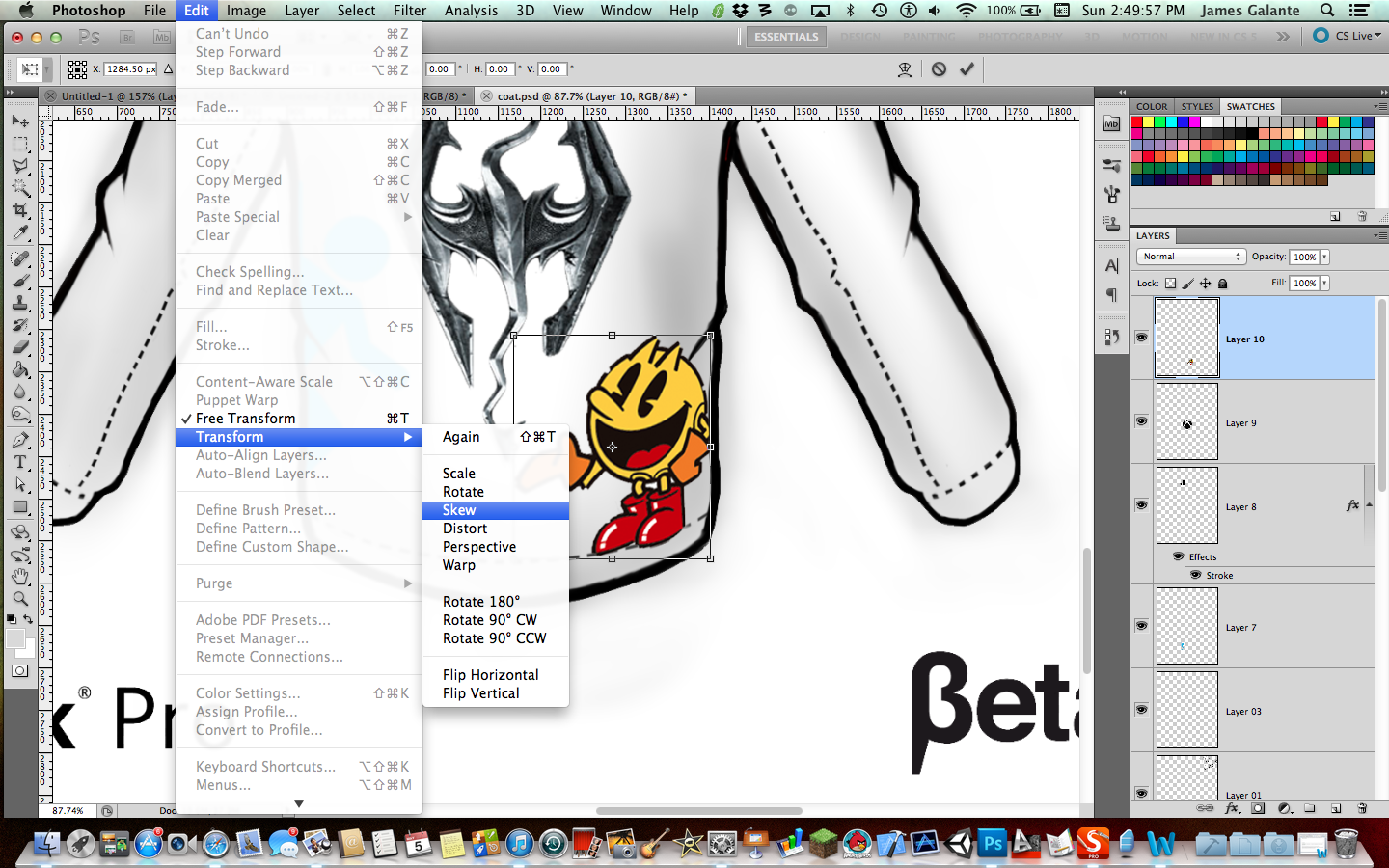This screenshot has width=1389, height=868.
Task: Pick the cyan swatch in top row
Action: point(1172,122)
